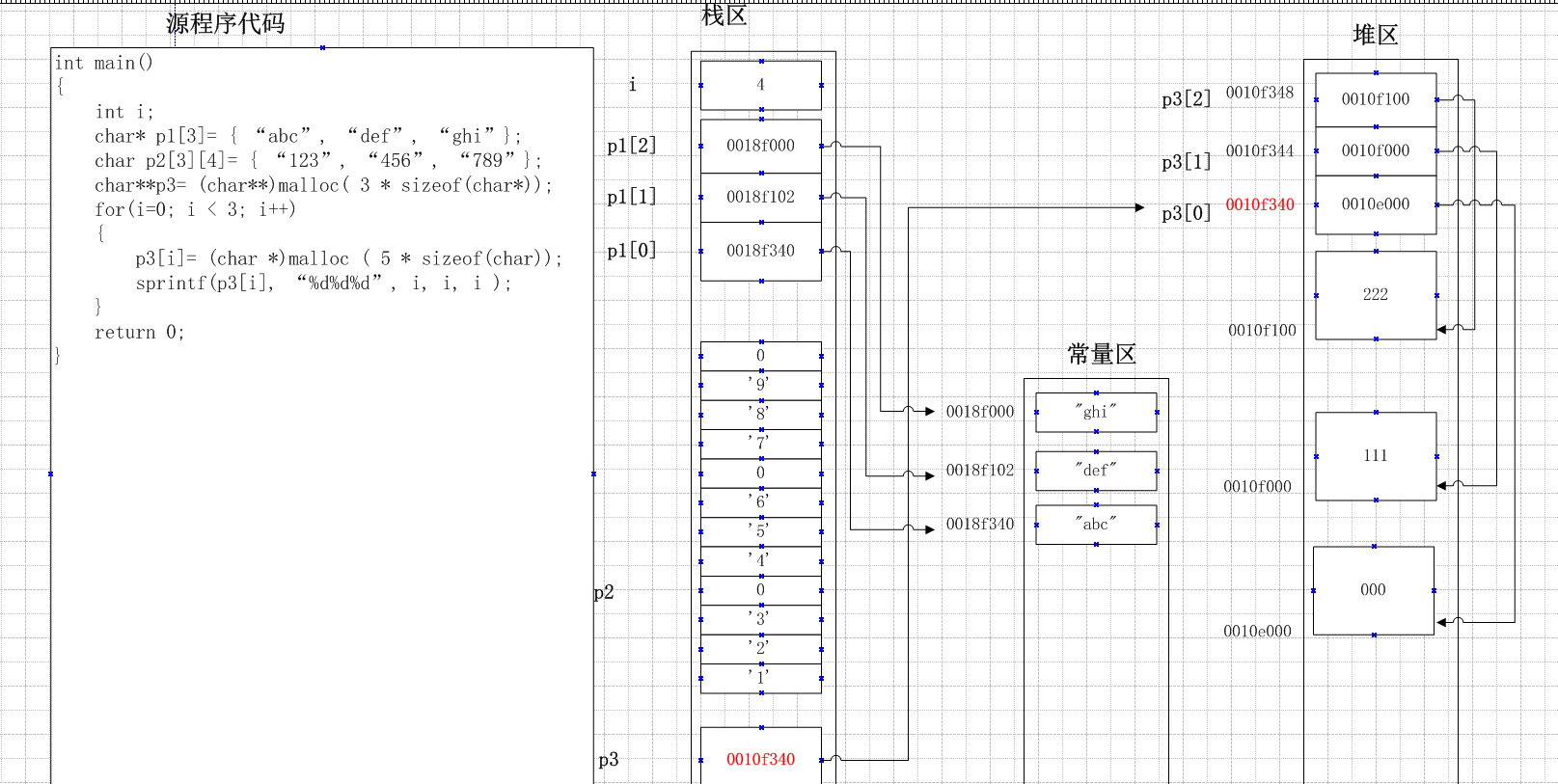Viewport: 1558px width, 784px height.
Task: Select the heap block containing 000
Action: click(1374, 590)
